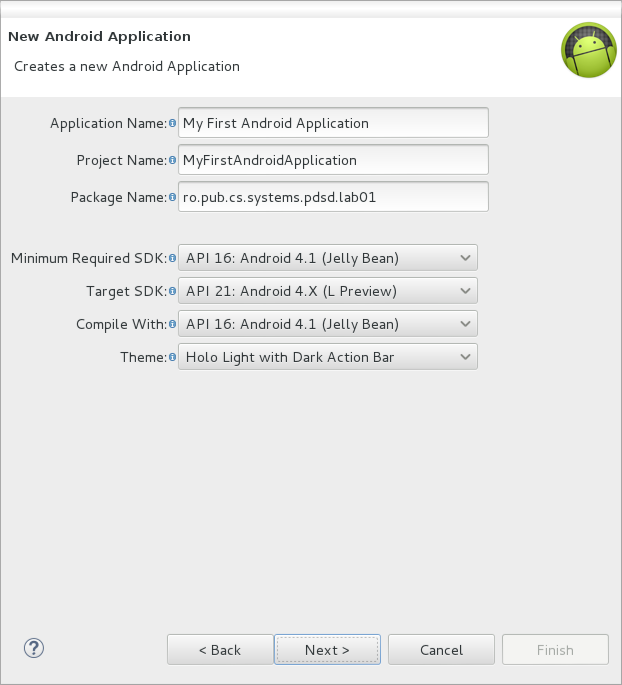
Task: Open the Minimum Required SDK dropdown
Action: [328, 258]
